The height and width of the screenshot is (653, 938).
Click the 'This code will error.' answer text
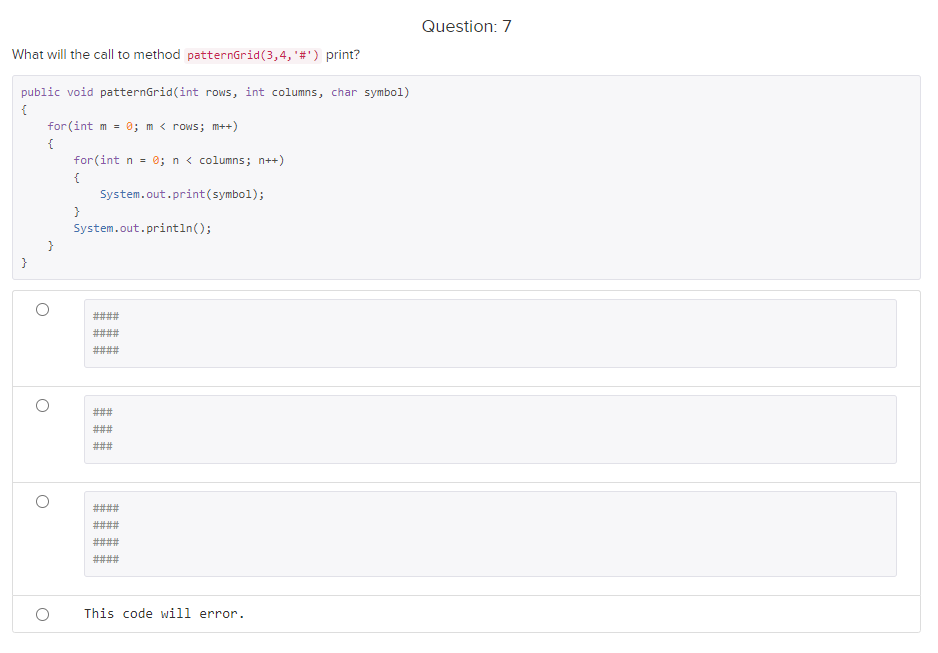coord(164,613)
